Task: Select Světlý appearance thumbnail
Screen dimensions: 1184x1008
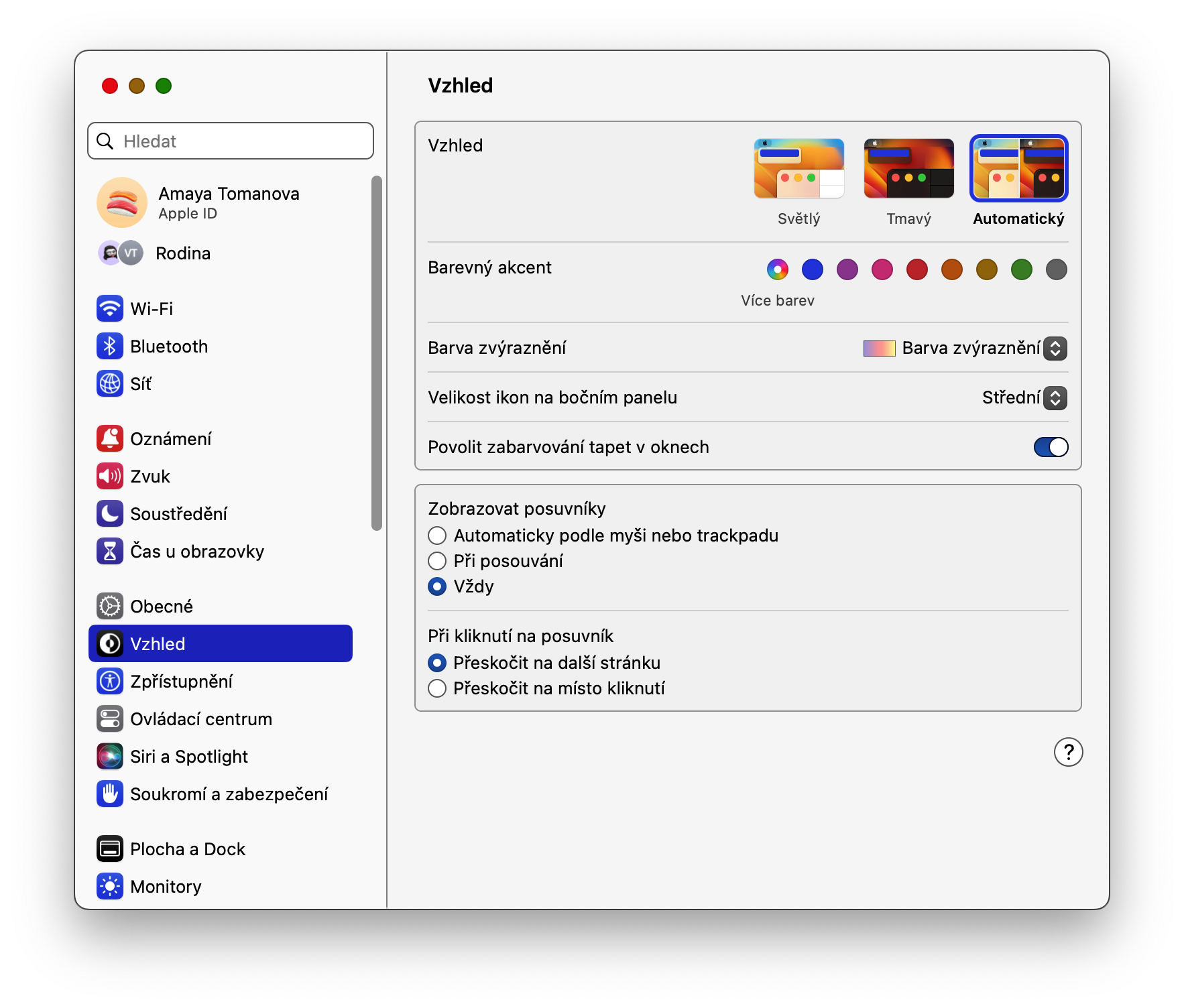Action: point(798,168)
